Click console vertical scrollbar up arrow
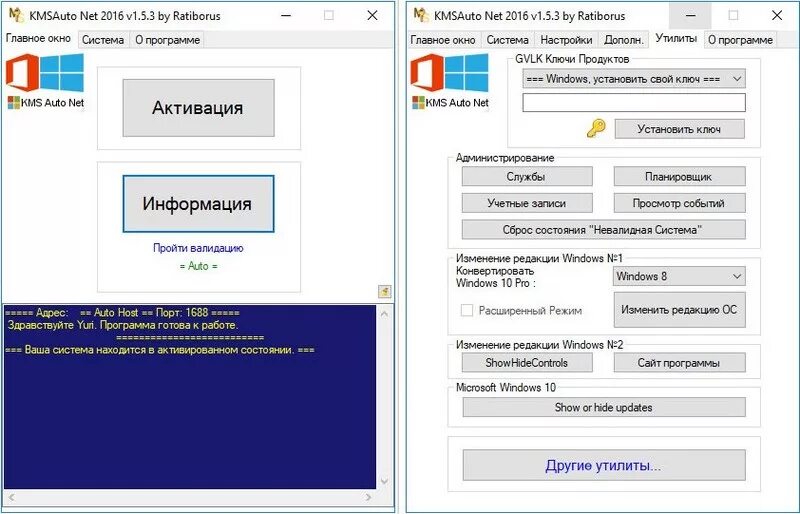The image size is (800, 514). click(x=385, y=313)
